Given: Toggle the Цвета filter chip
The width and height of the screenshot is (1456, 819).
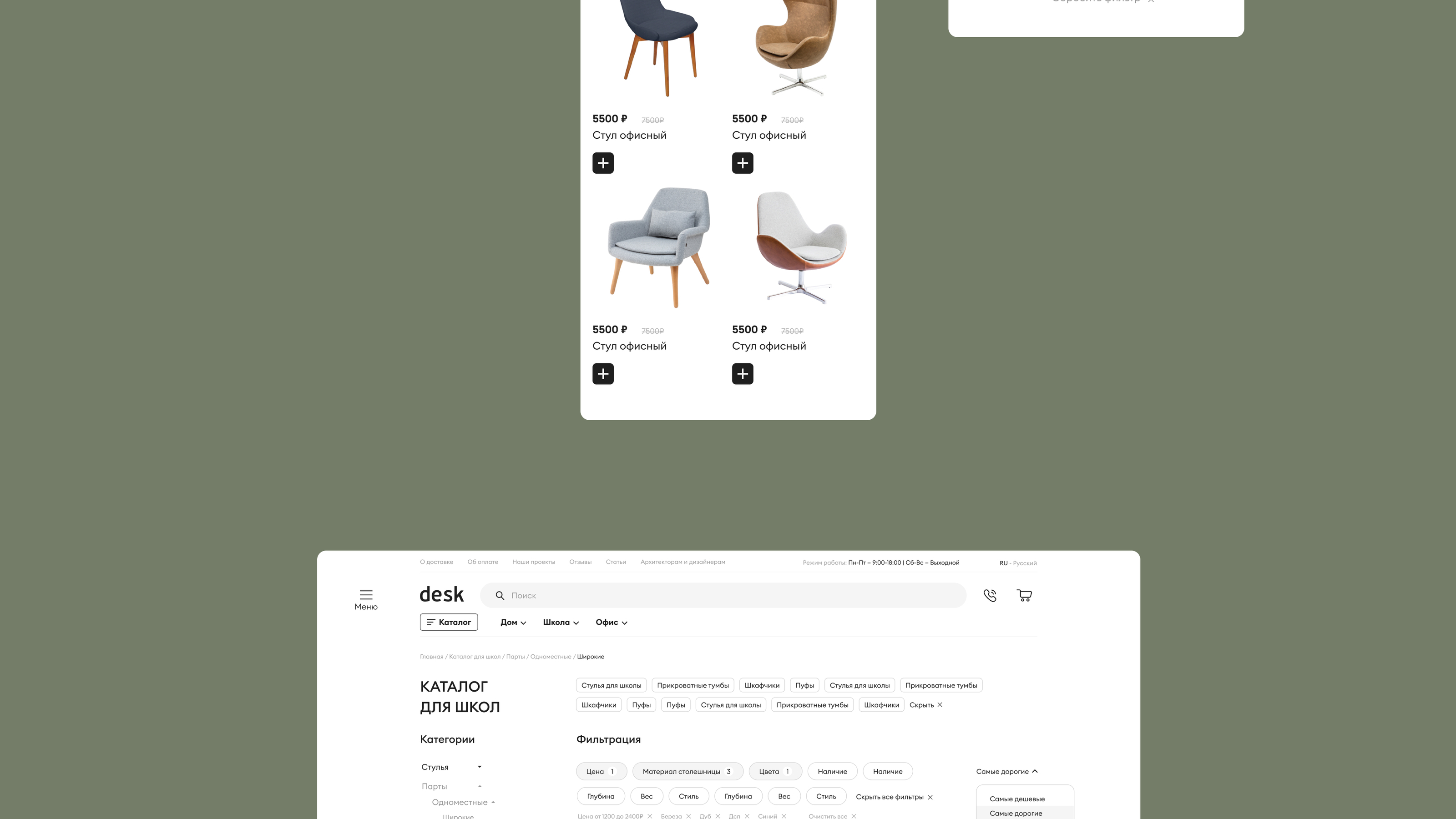Looking at the screenshot, I should [775, 772].
